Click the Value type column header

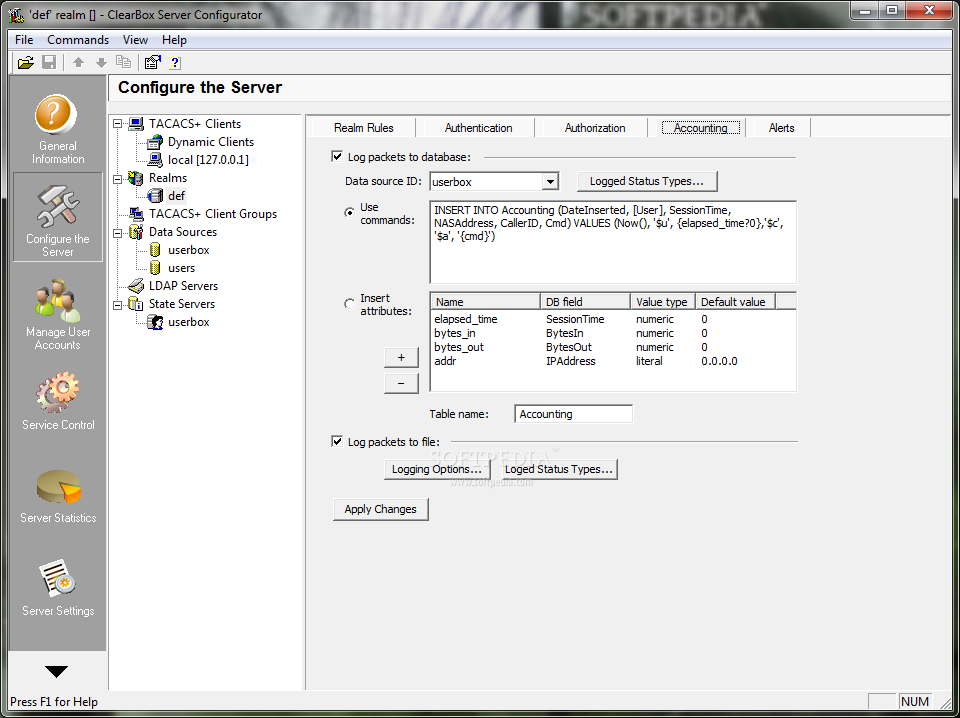coord(663,302)
